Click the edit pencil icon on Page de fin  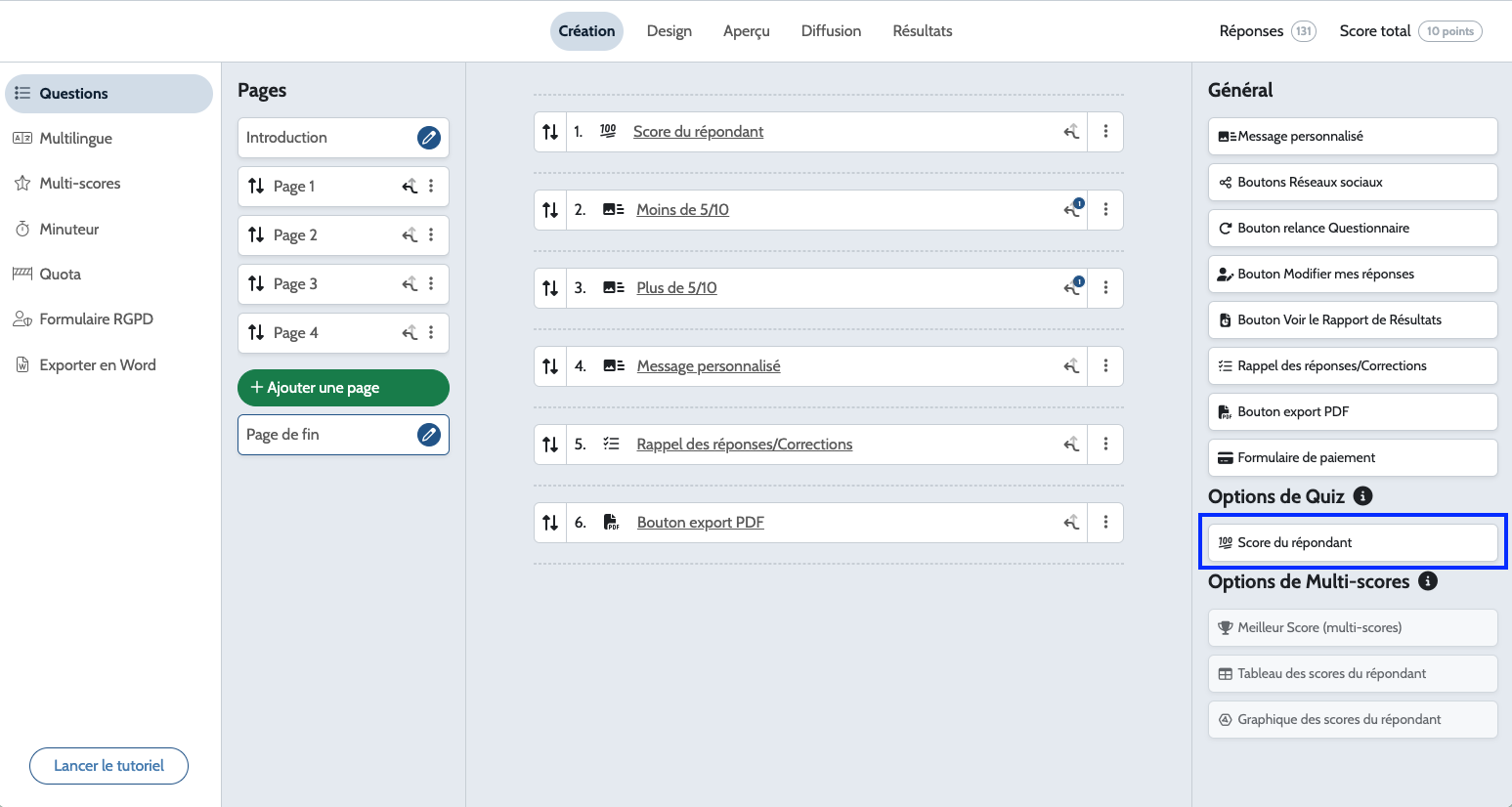pos(428,435)
